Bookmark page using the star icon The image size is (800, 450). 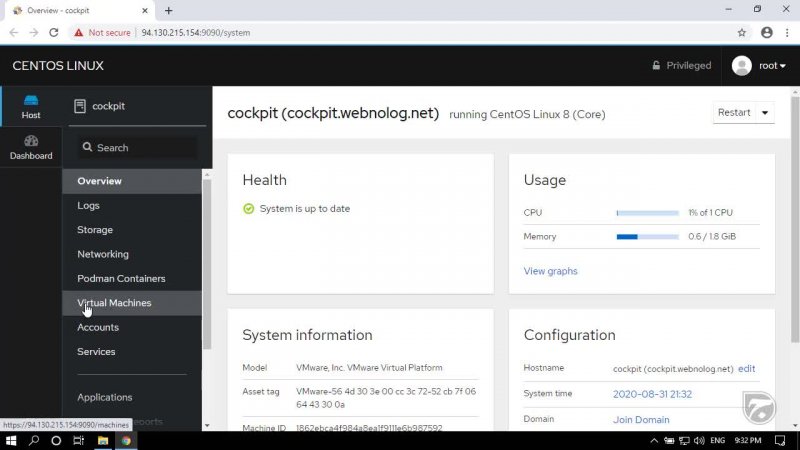tap(741, 32)
